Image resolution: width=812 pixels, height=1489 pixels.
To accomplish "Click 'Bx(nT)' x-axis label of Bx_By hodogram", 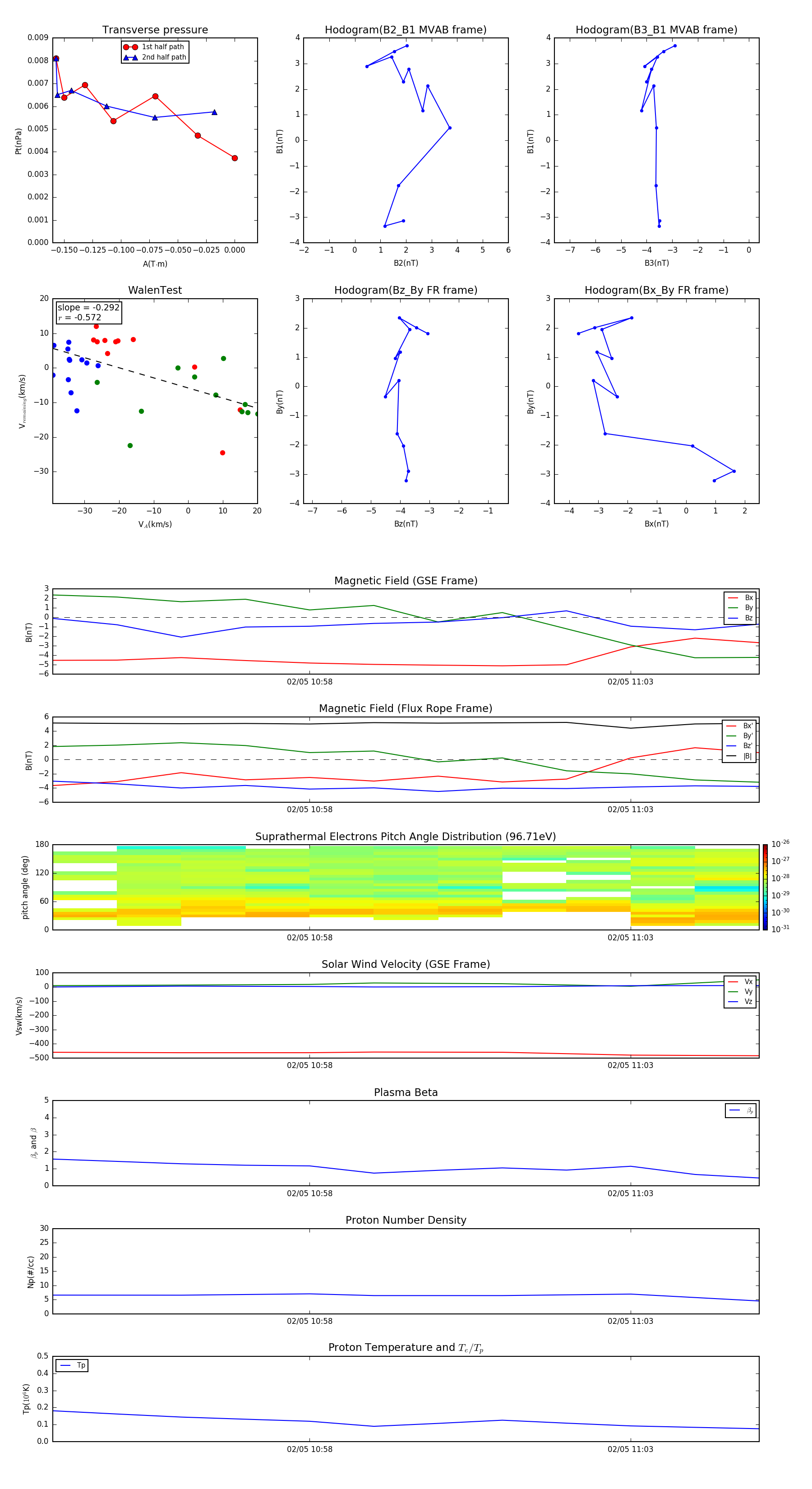I will 656,524.
